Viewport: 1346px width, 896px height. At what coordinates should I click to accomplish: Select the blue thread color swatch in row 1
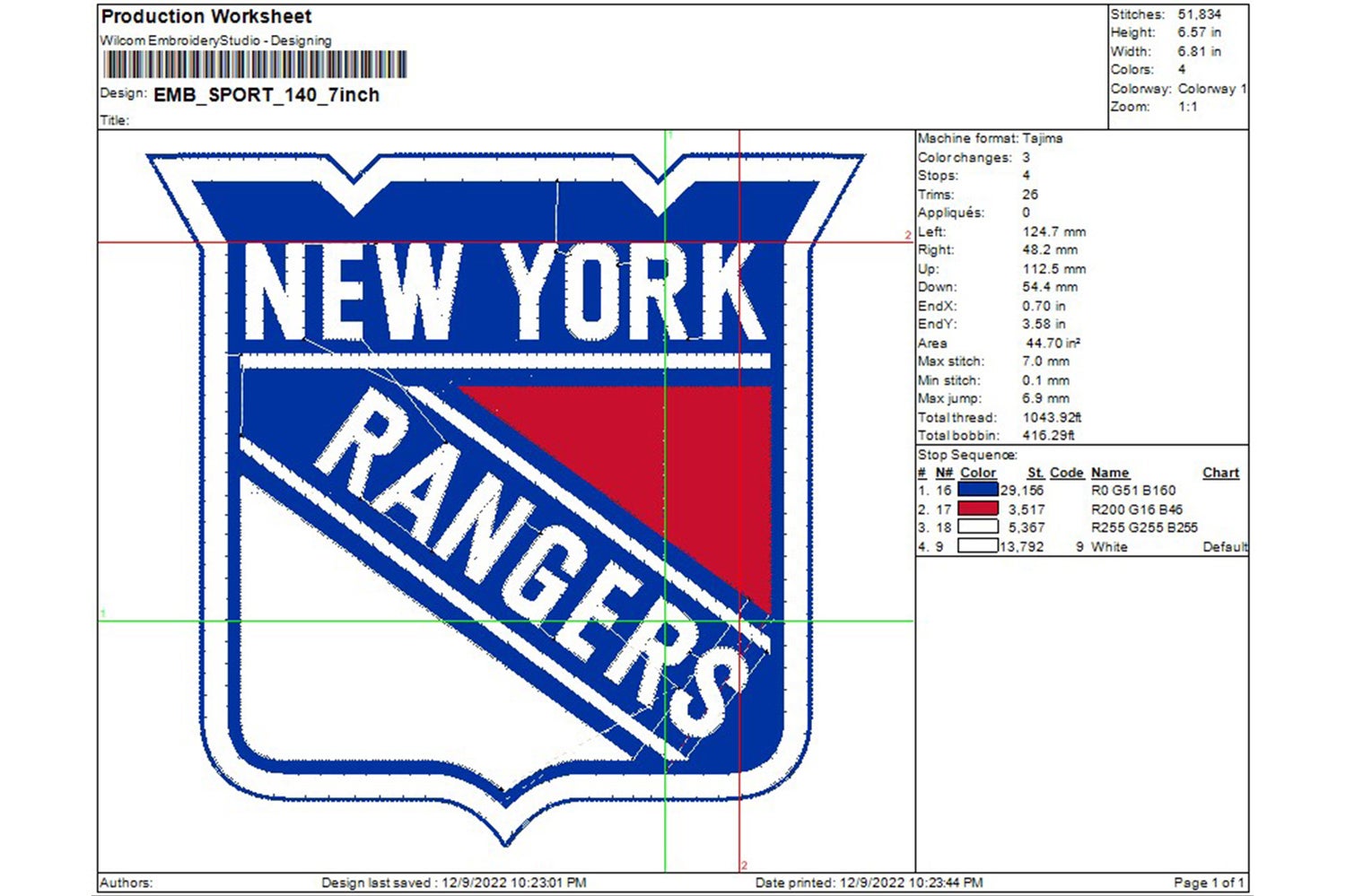click(977, 490)
